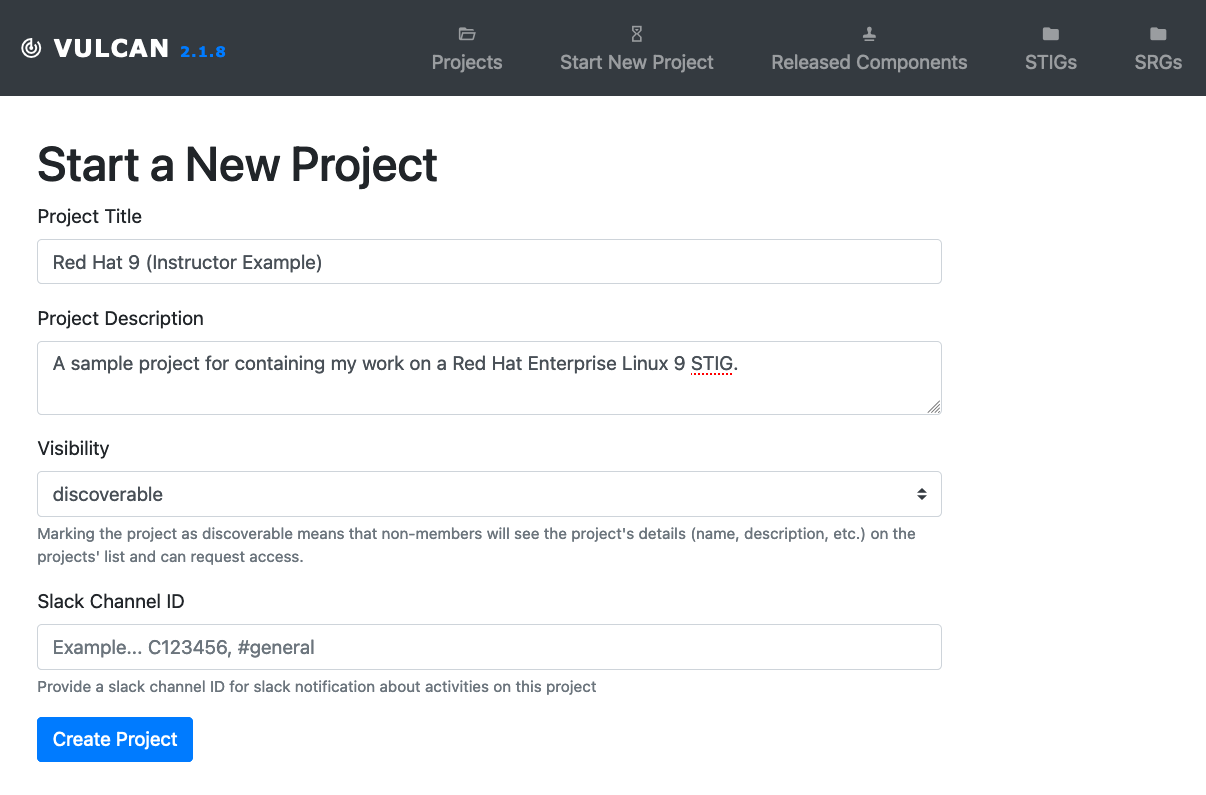
Task: Click the Project Description textarea
Action: [x=489, y=377]
